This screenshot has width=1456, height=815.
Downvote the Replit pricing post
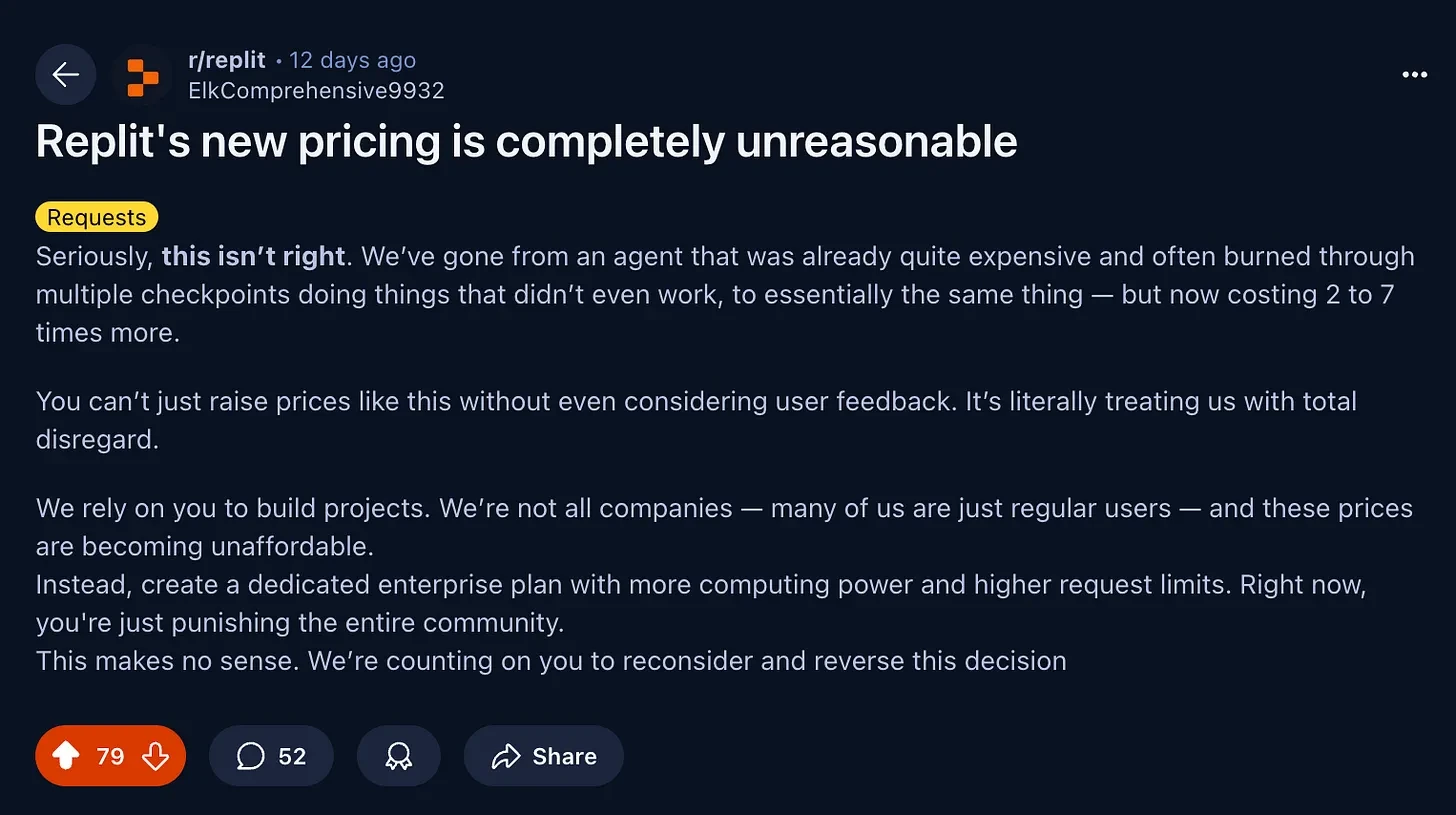click(x=156, y=756)
